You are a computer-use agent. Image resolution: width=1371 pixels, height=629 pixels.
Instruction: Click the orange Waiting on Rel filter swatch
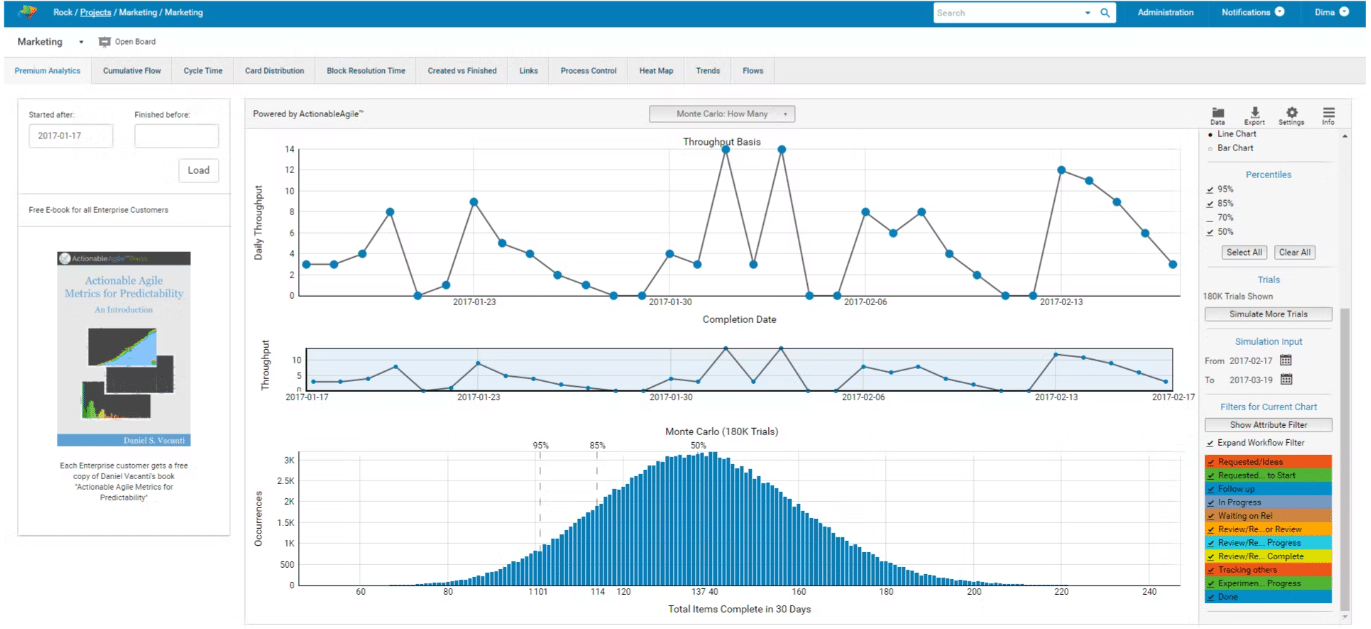click(1268, 516)
